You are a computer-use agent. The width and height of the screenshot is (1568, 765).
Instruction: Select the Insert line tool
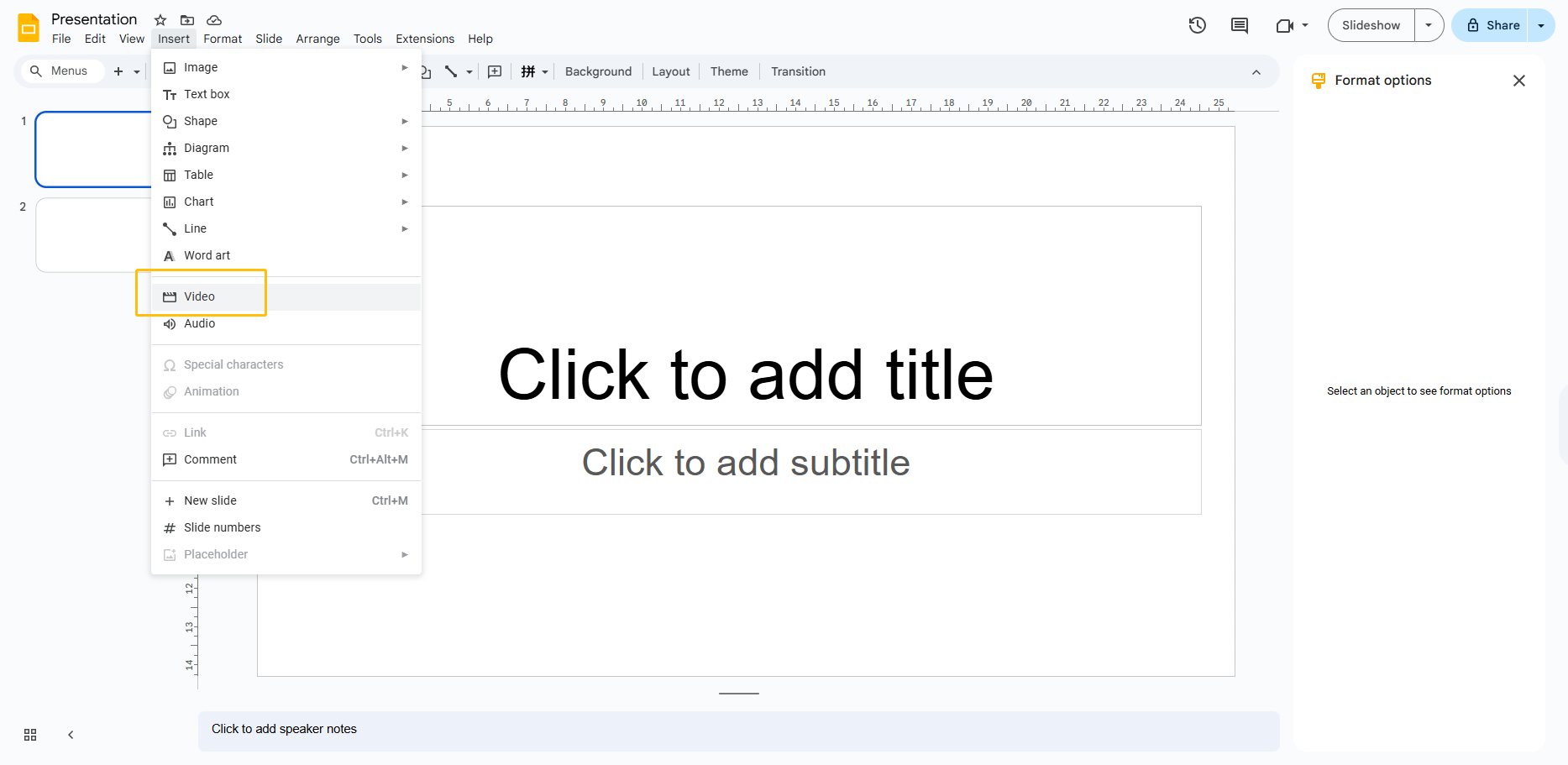point(452,71)
